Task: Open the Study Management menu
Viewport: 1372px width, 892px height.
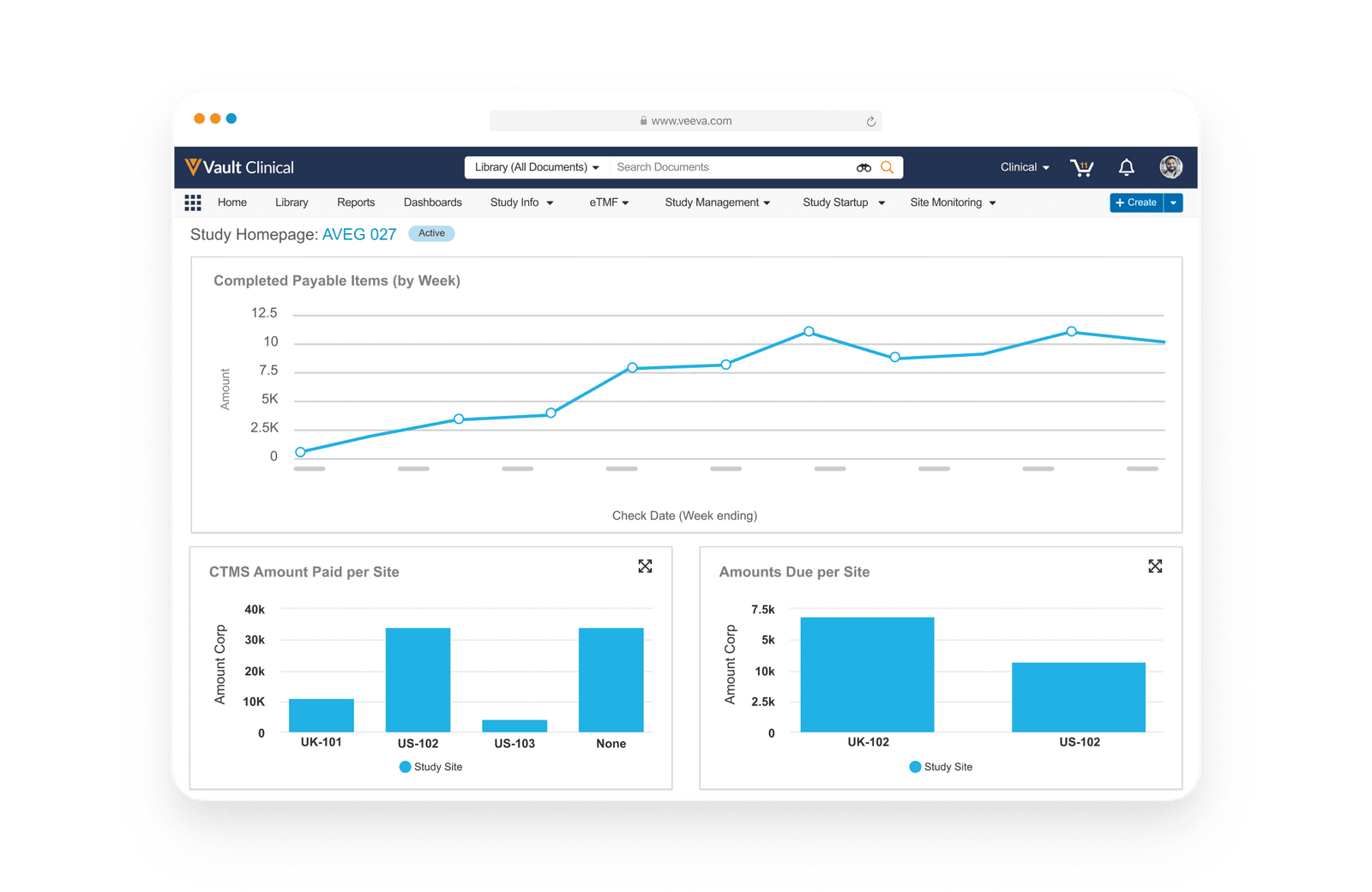Action: pos(717,202)
